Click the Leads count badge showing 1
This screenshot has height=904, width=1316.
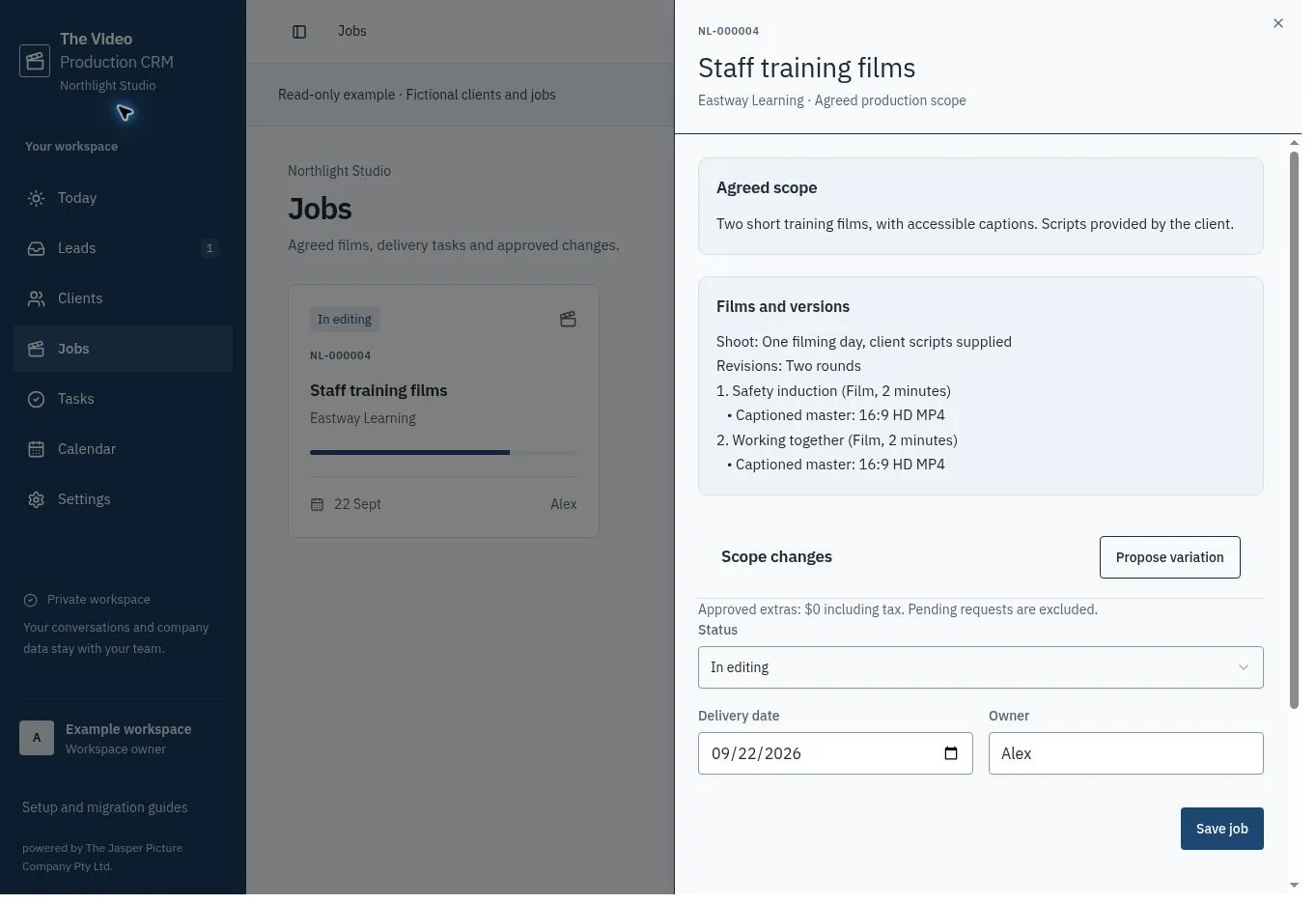pyautogui.click(x=210, y=248)
